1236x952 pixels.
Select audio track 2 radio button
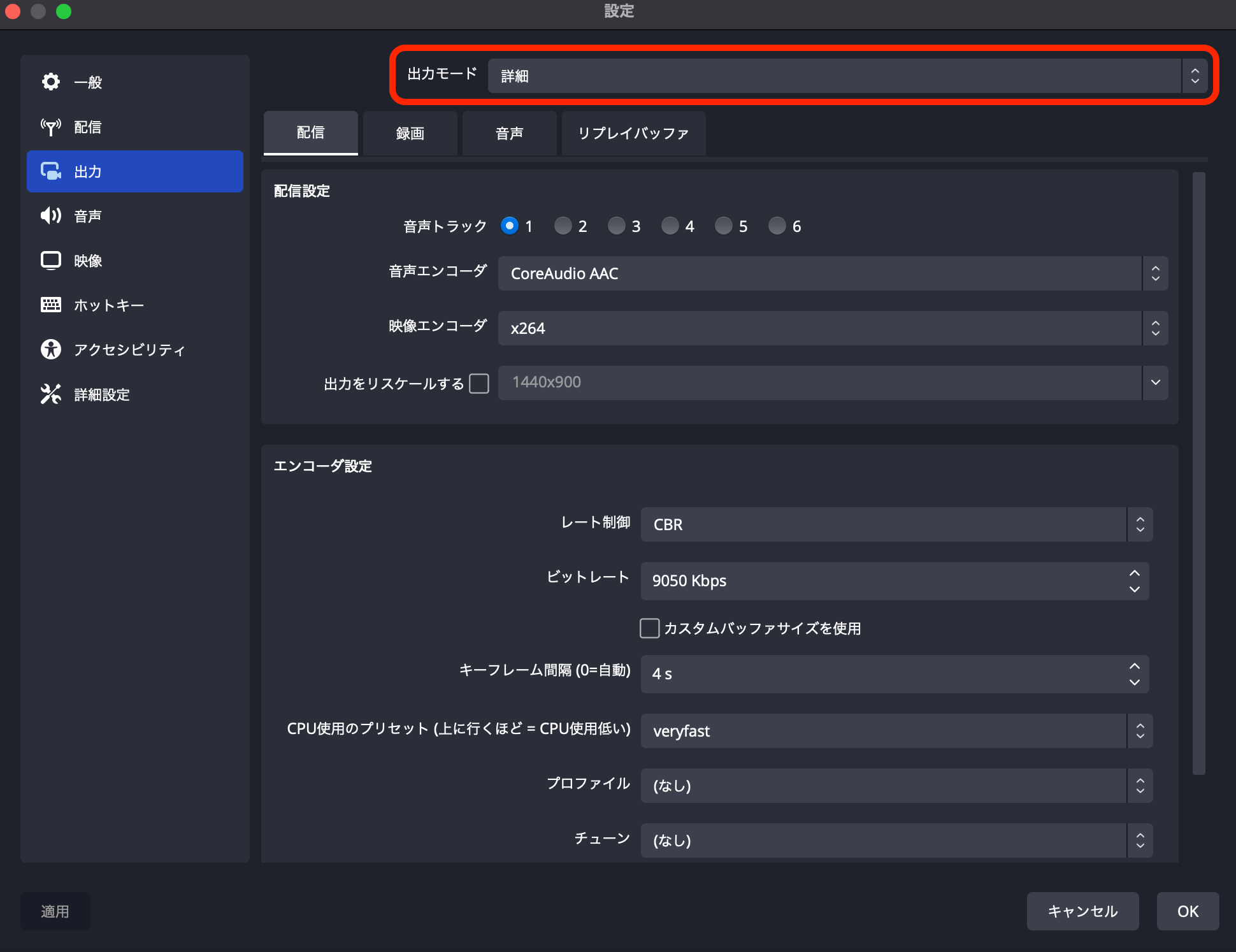point(563,226)
